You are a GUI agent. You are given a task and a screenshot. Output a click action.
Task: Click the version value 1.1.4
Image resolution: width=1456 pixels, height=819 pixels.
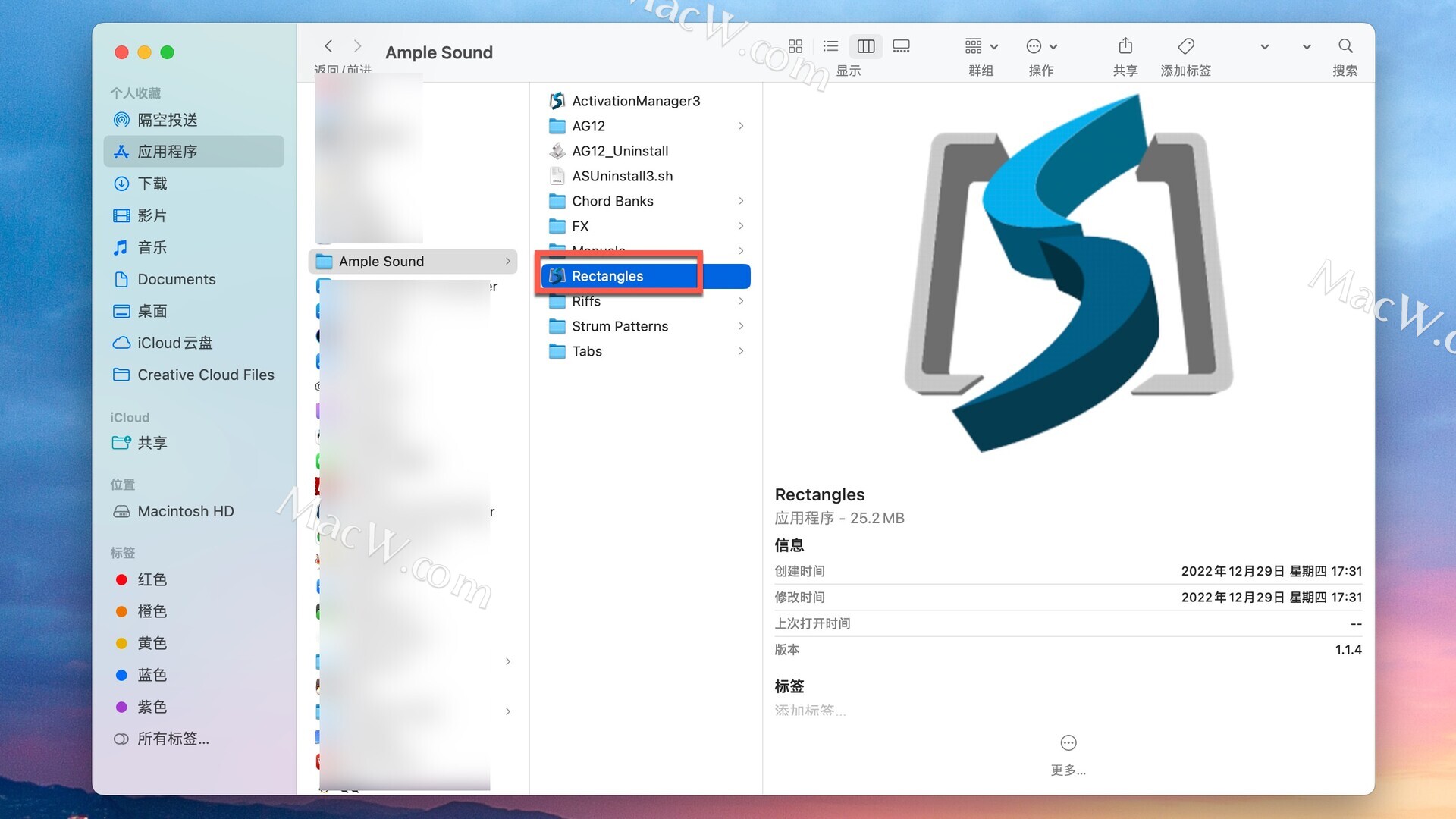click(x=1348, y=650)
